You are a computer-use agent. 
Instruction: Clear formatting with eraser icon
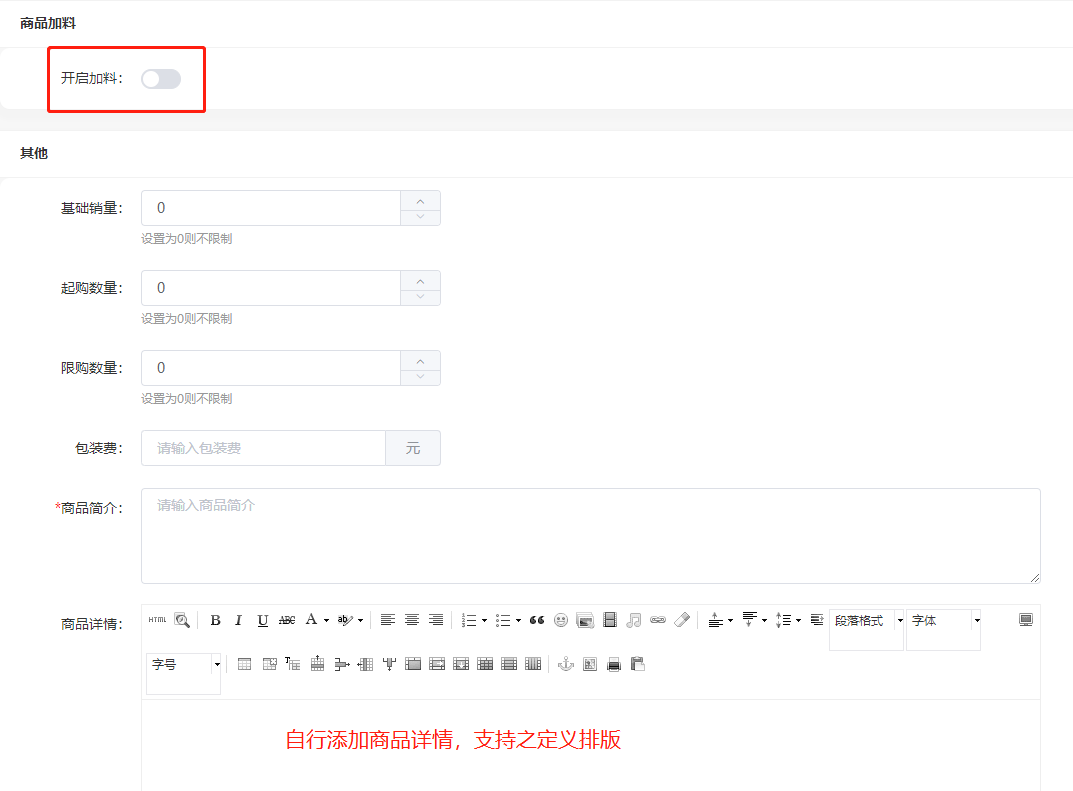(x=682, y=620)
